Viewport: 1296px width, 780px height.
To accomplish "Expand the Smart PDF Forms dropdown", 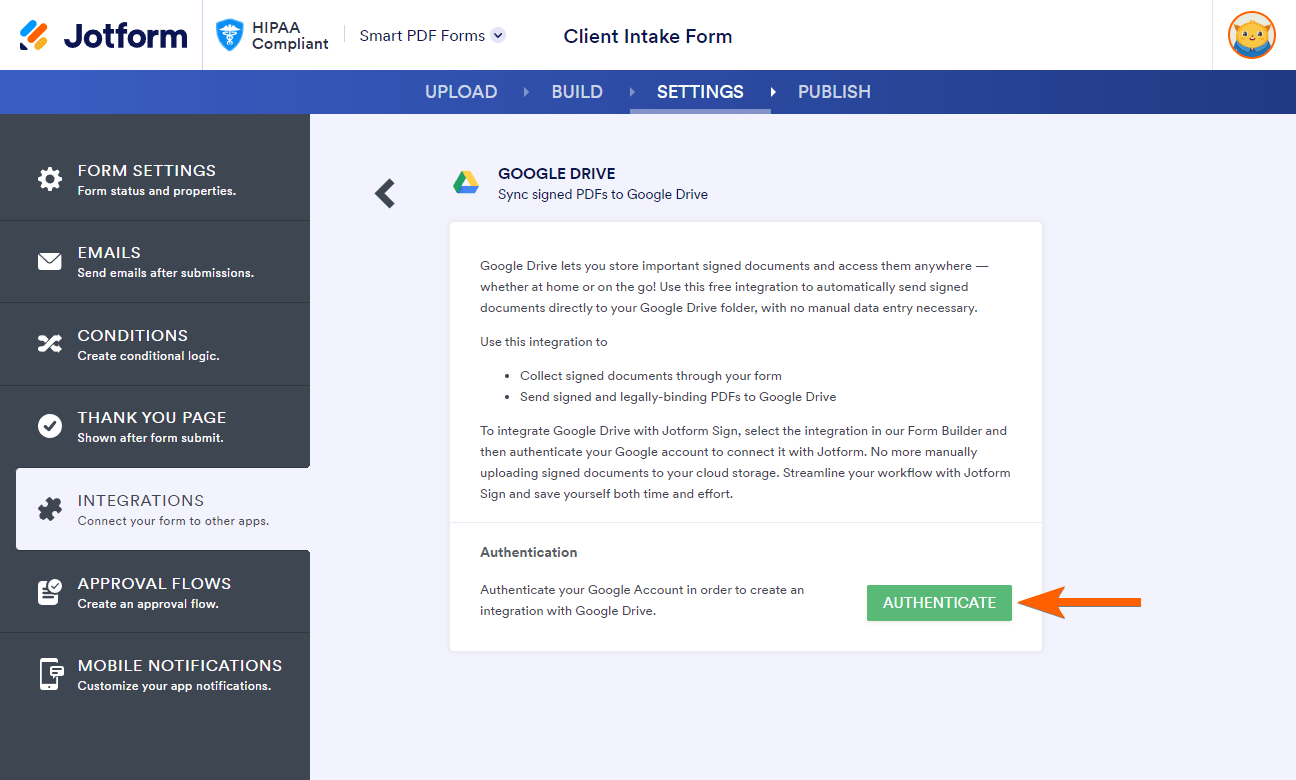I will tap(498, 36).
